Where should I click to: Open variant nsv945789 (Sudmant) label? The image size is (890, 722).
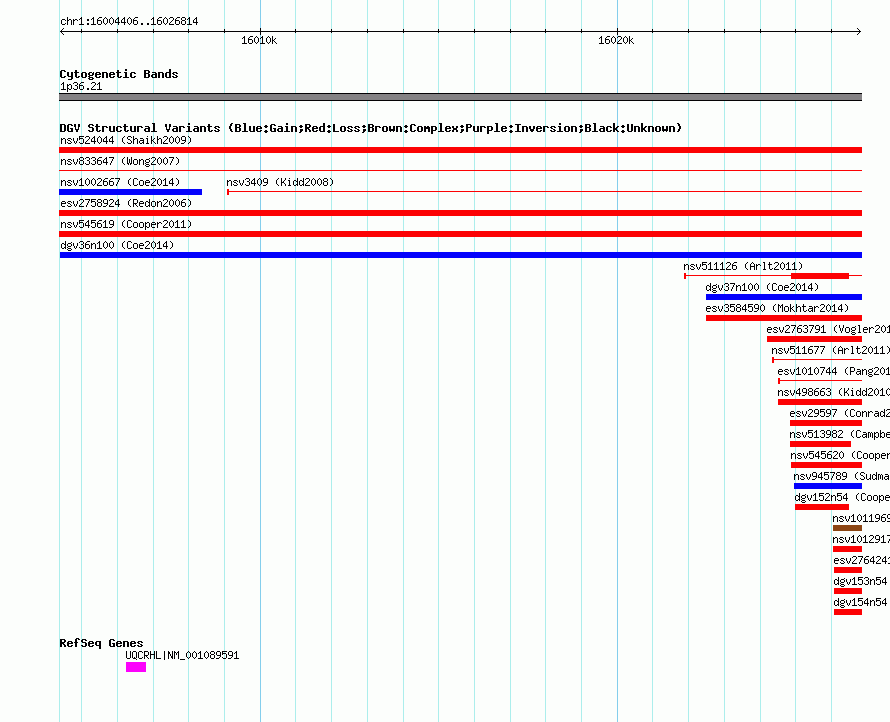(x=841, y=476)
